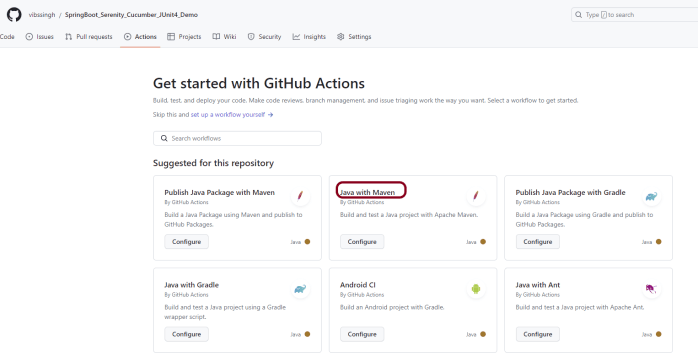This screenshot has width=698, height=362.
Task: Open the GitHub home logo
Action: point(14,14)
